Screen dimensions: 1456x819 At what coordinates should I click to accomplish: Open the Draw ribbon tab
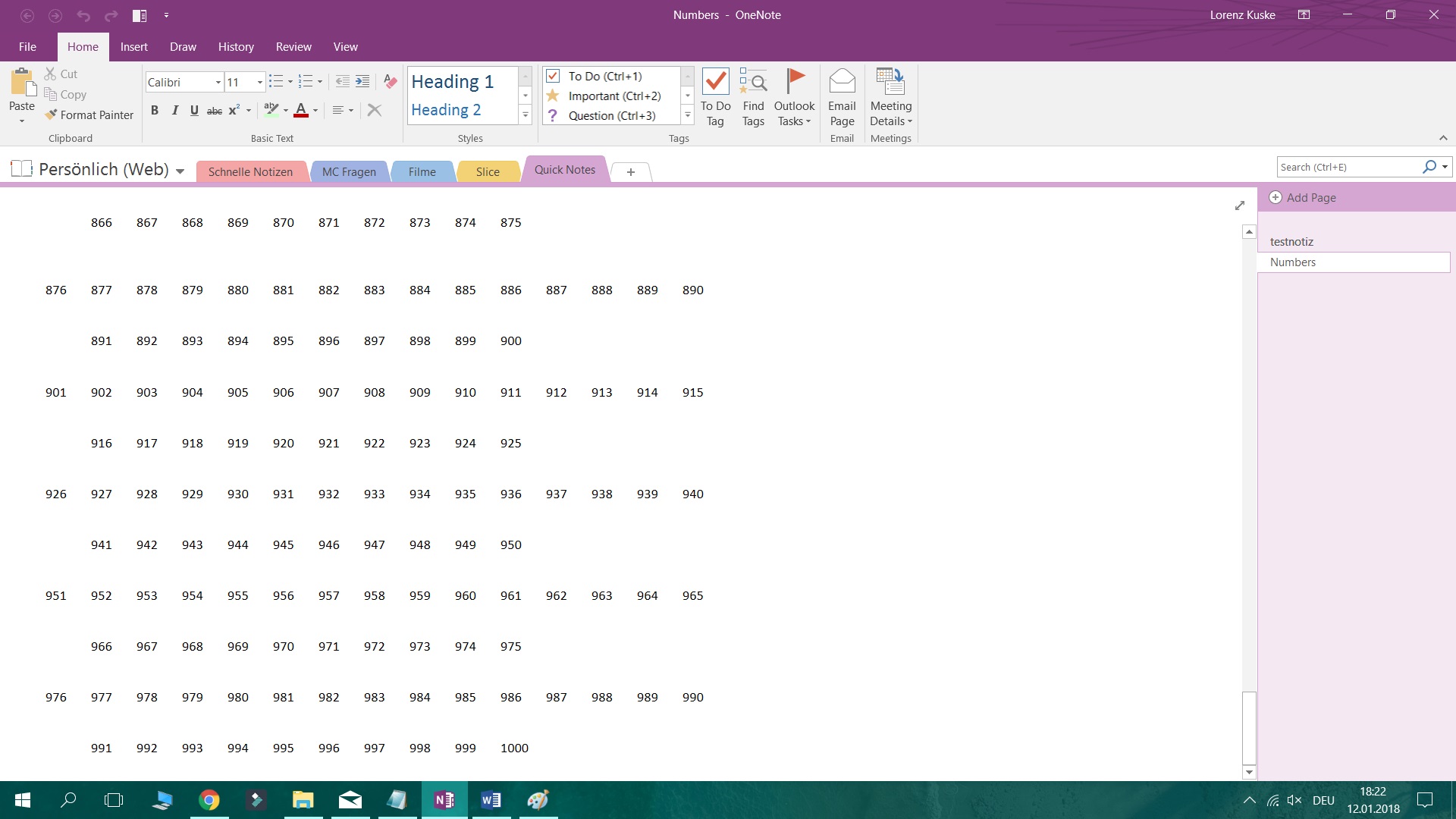[x=183, y=47]
